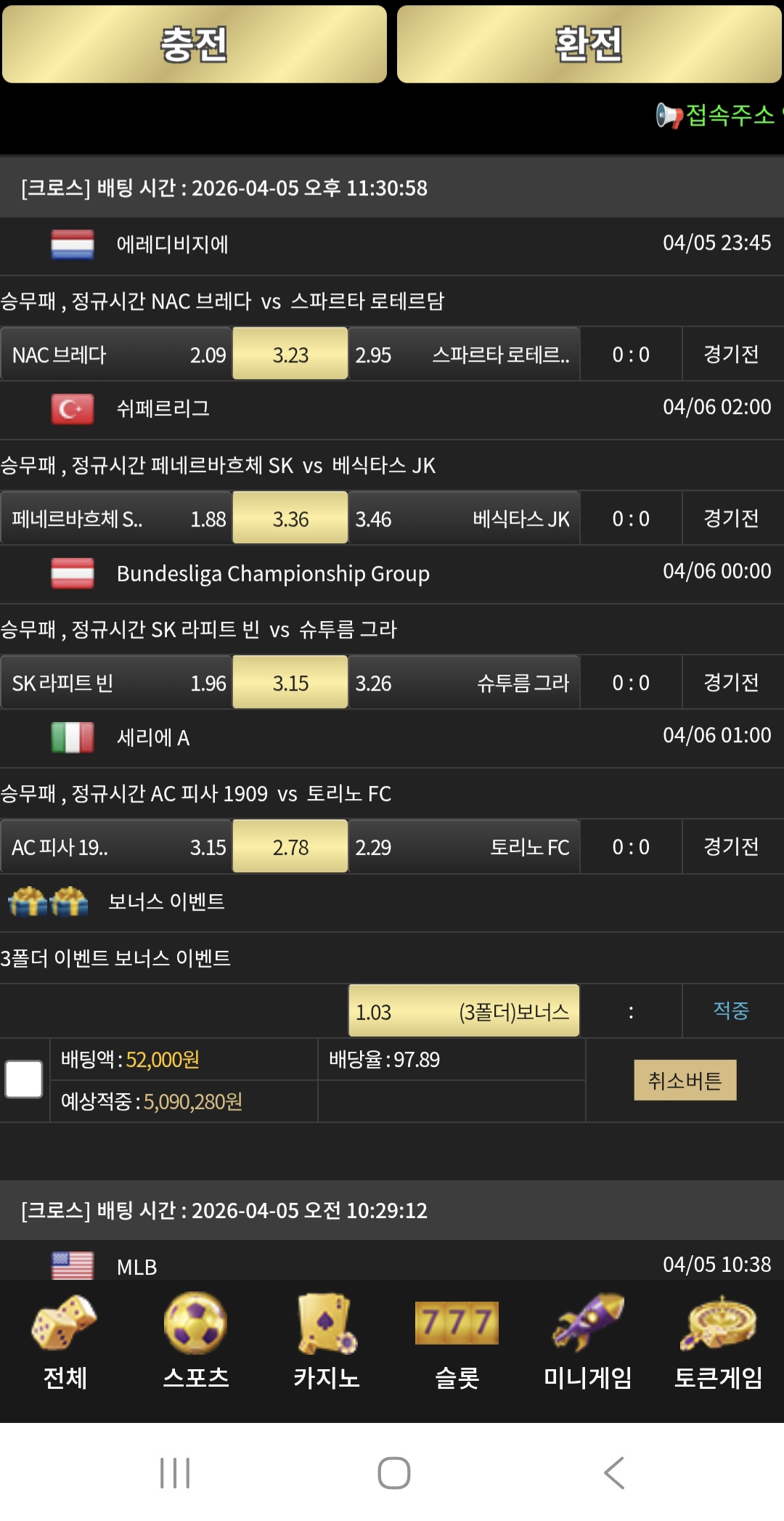784x1521 pixels.
Task: Tap the Turkey flag beside 쉬페르리그
Action: [73, 409]
